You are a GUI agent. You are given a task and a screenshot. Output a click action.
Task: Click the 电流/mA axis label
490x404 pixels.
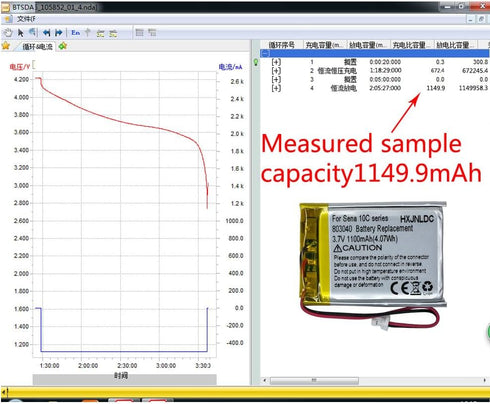tap(230, 67)
